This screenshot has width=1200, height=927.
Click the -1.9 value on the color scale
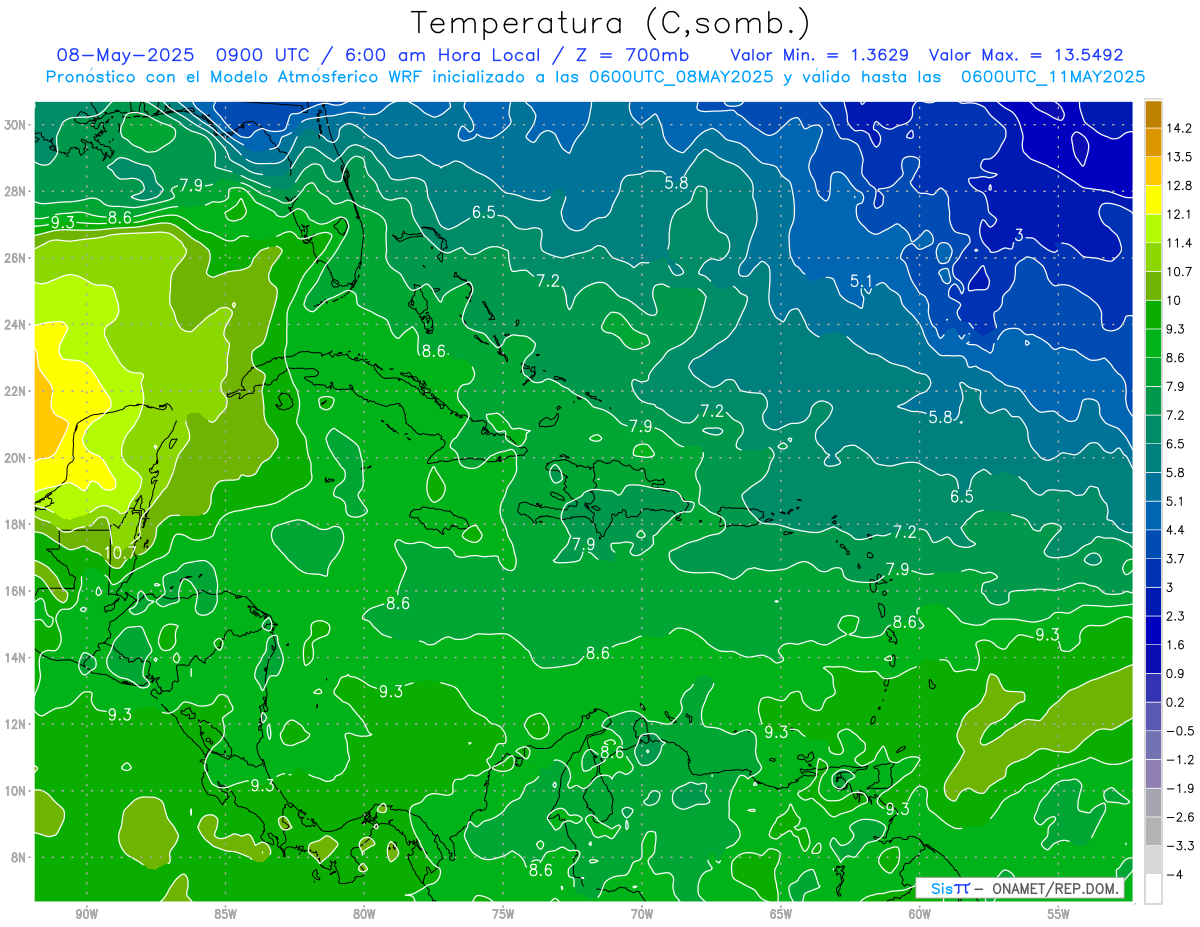pos(1181,789)
